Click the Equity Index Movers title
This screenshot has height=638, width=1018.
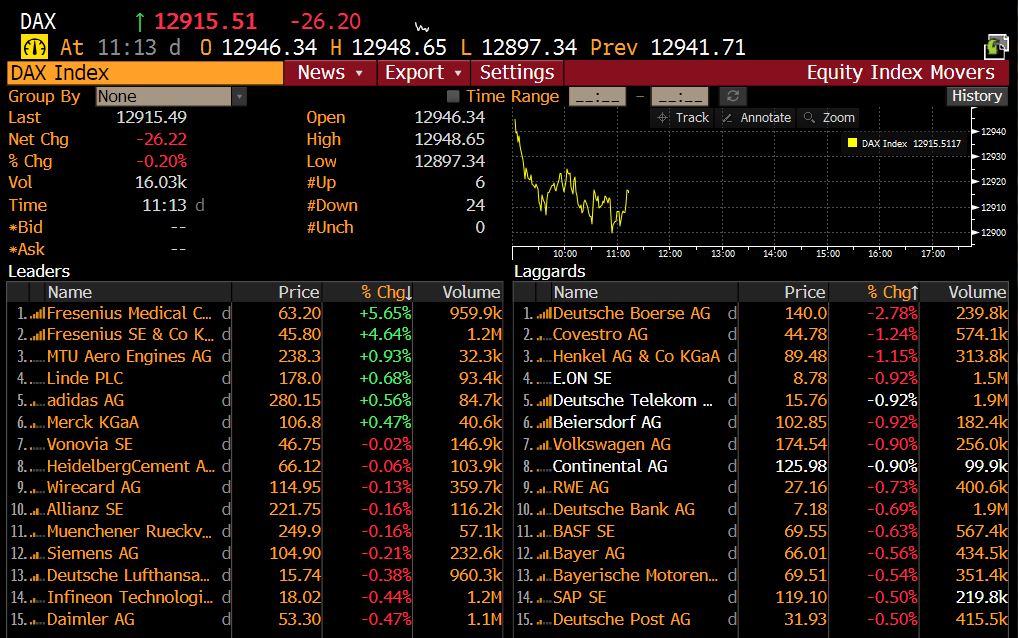tap(900, 73)
